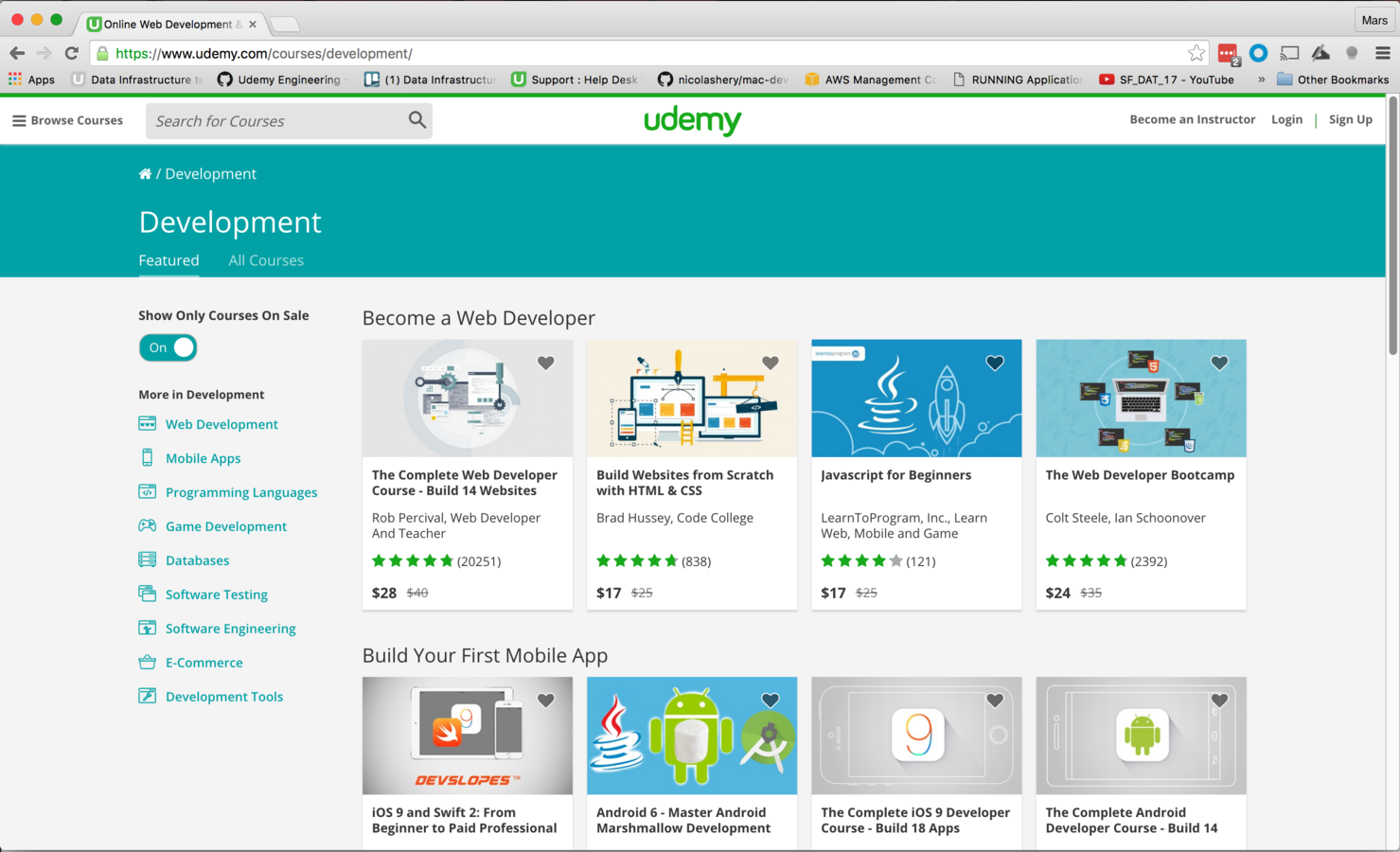Click the browser forward arrow

(44, 53)
